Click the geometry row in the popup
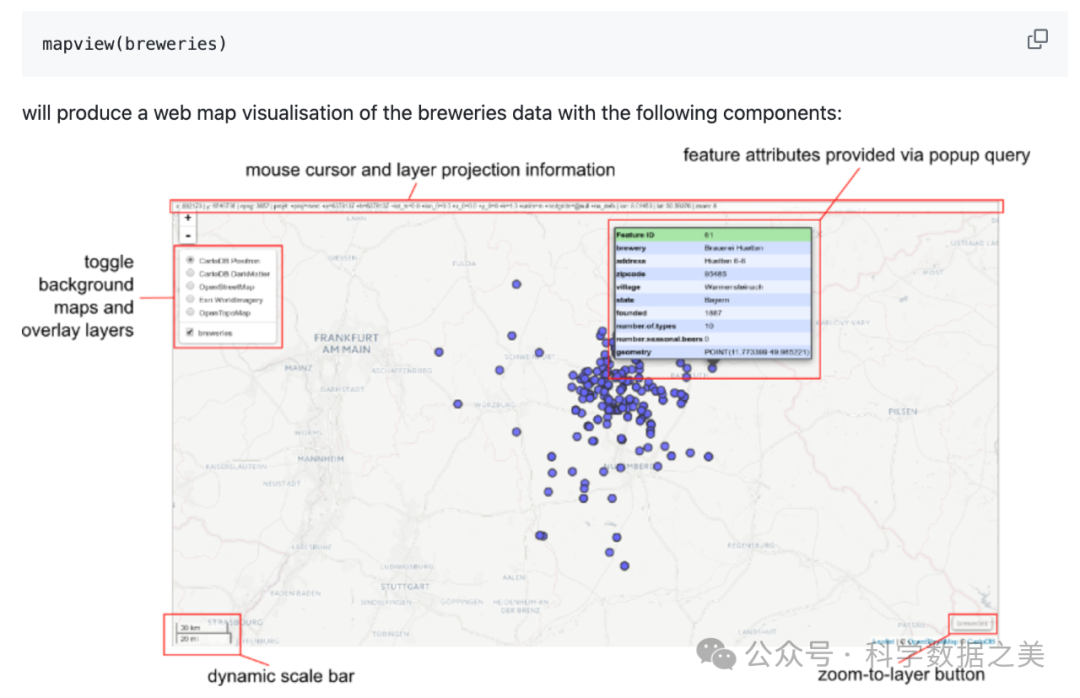This screenshot has height=698, width=1080. pyautogui.click(x=712, y=352)
